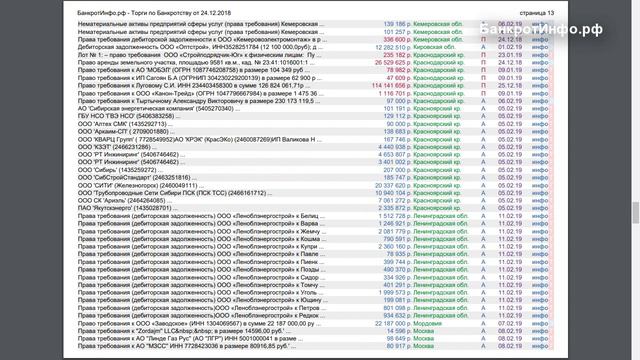Click the Ленoблэнергострой lot title ending in 'к Томчу'
The width and height of the screenshot is (640, 360).
tap(201, 285)
